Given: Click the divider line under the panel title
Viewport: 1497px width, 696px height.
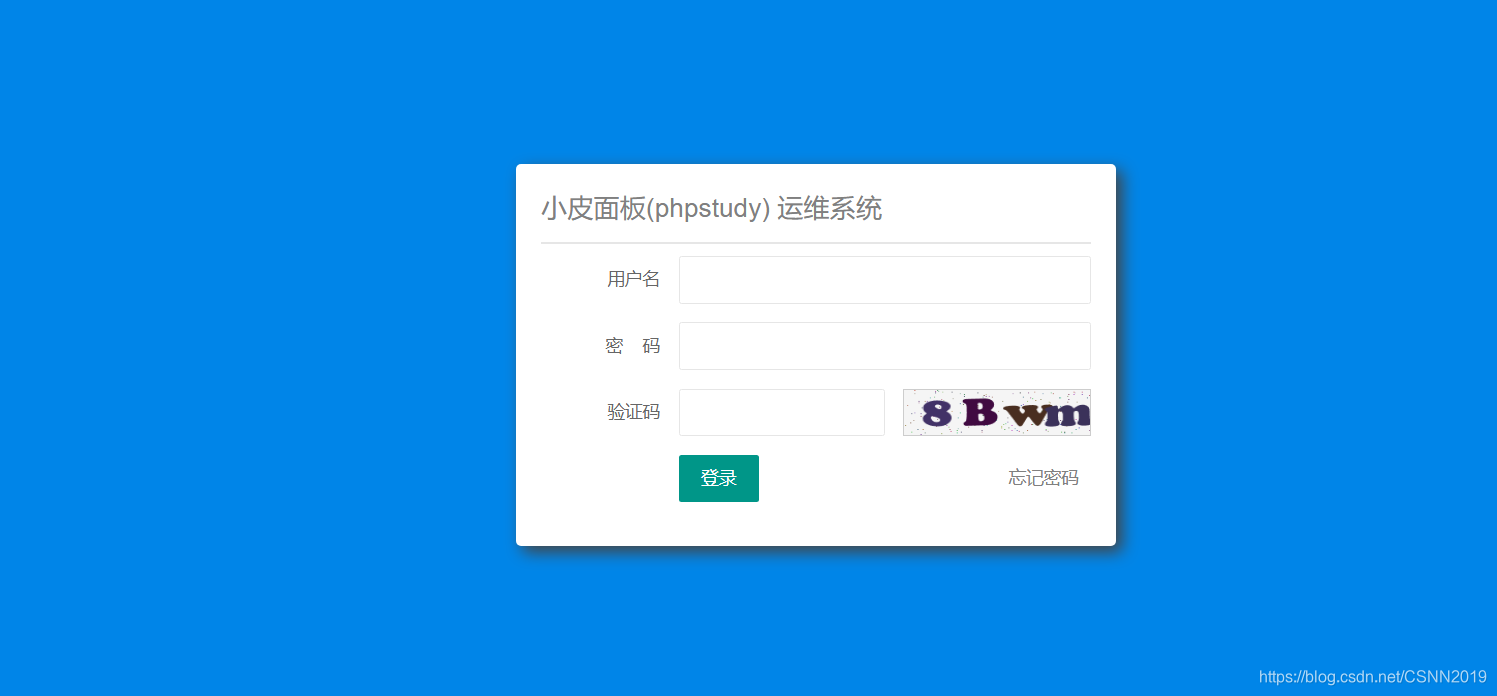Looking at the screenshot, I should coord(815,241).
